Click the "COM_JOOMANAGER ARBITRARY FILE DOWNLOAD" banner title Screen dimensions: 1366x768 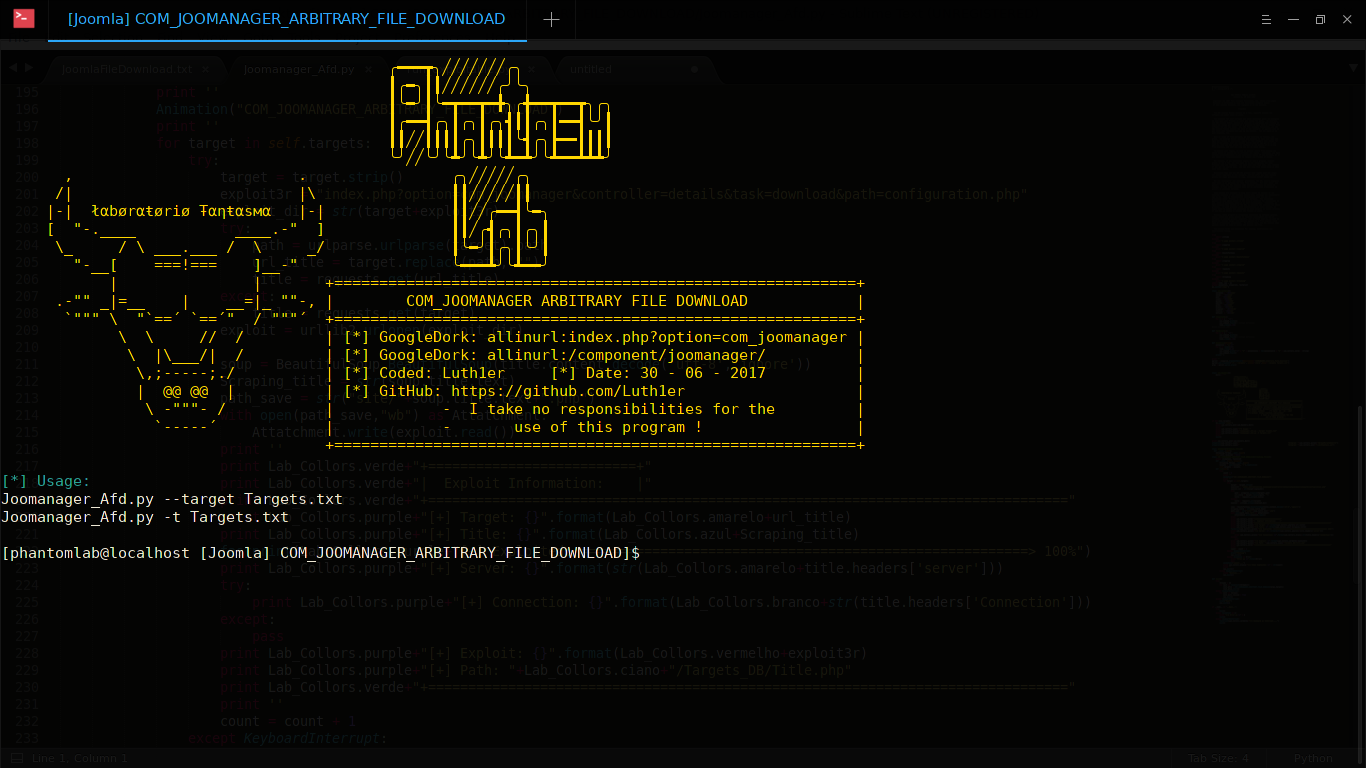577,301
